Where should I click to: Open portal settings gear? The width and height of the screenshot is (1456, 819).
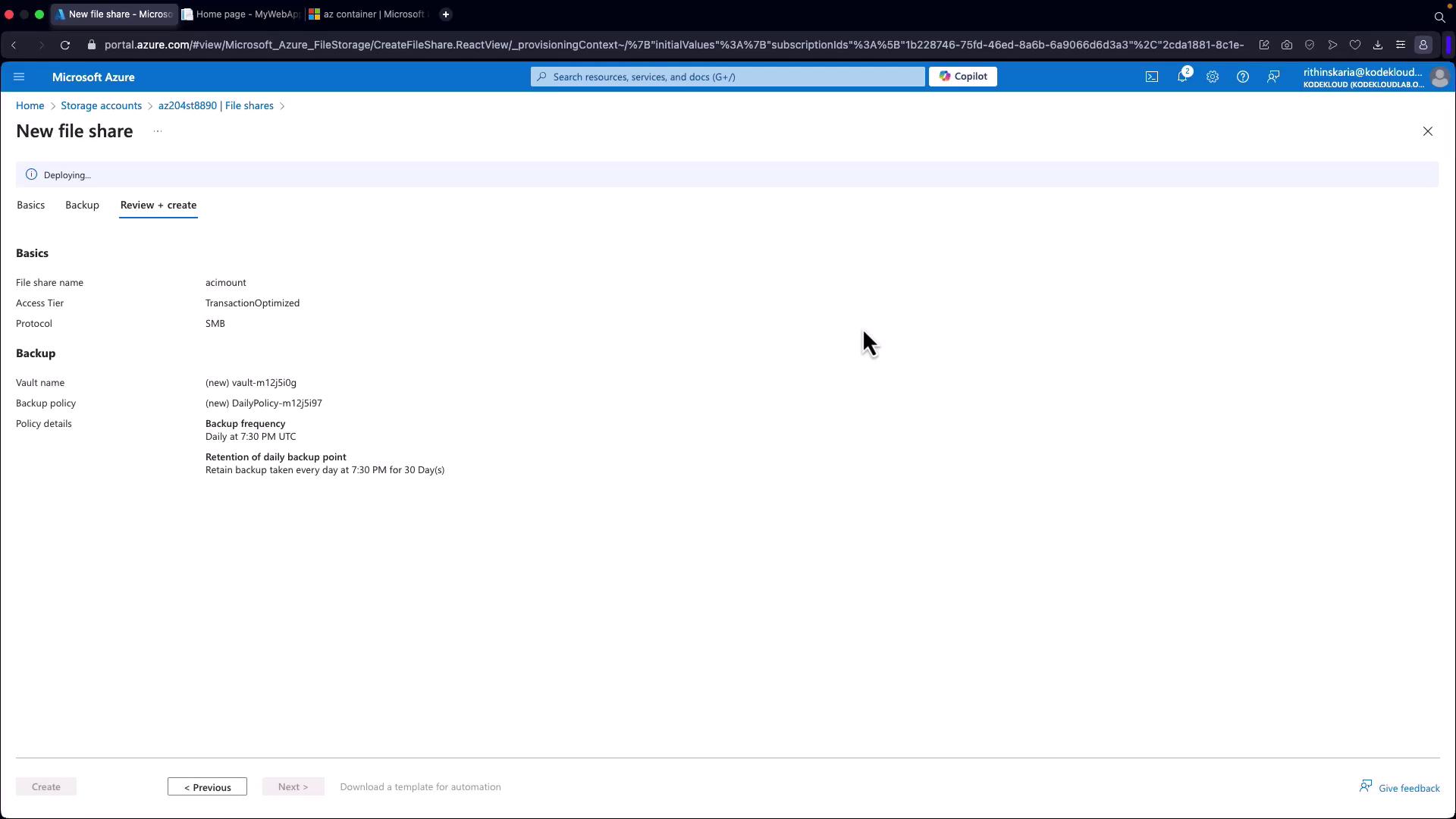tap(1212, 77)
